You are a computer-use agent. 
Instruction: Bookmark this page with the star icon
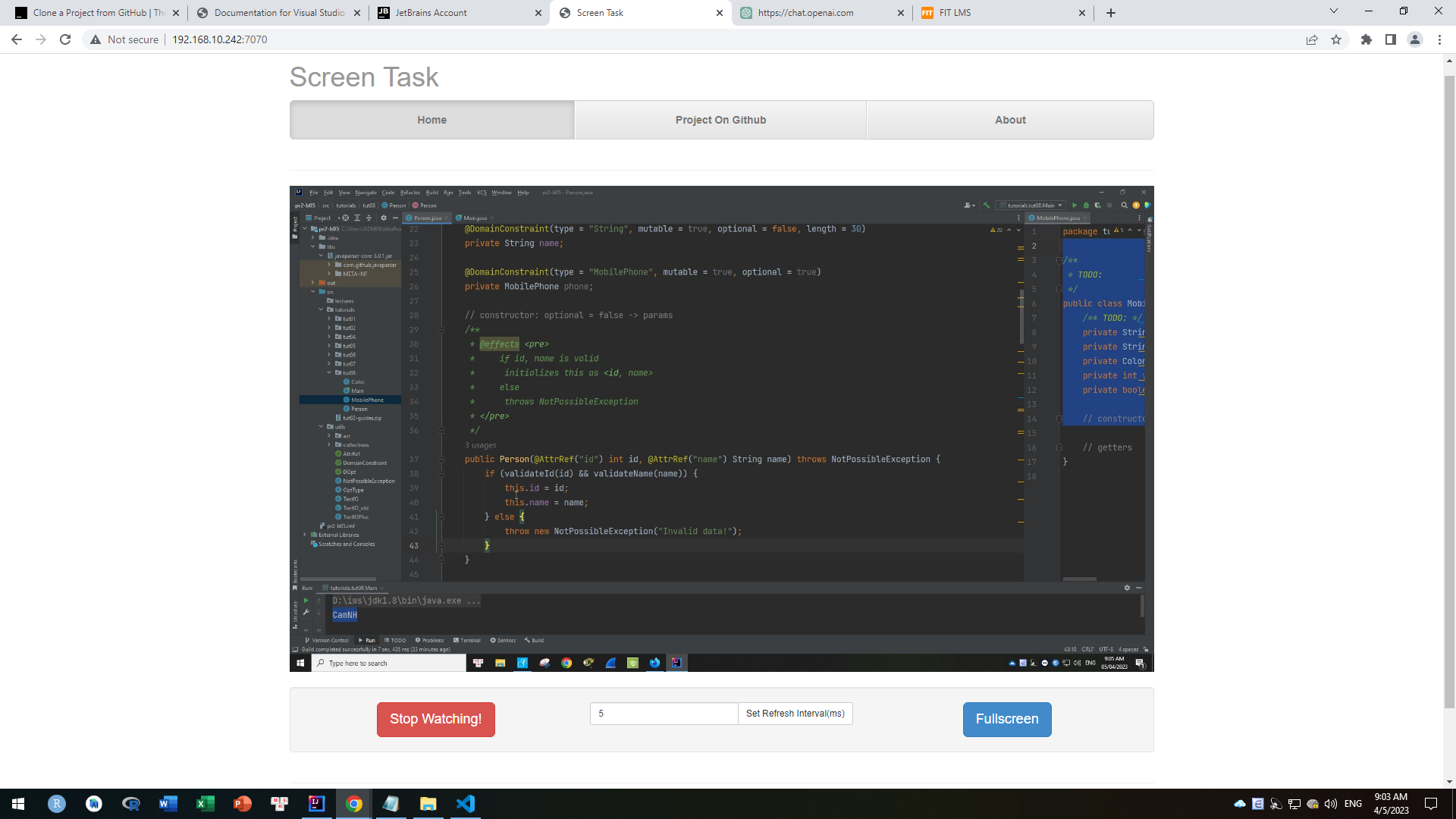pyautogui.click(x=1336, y=39)
